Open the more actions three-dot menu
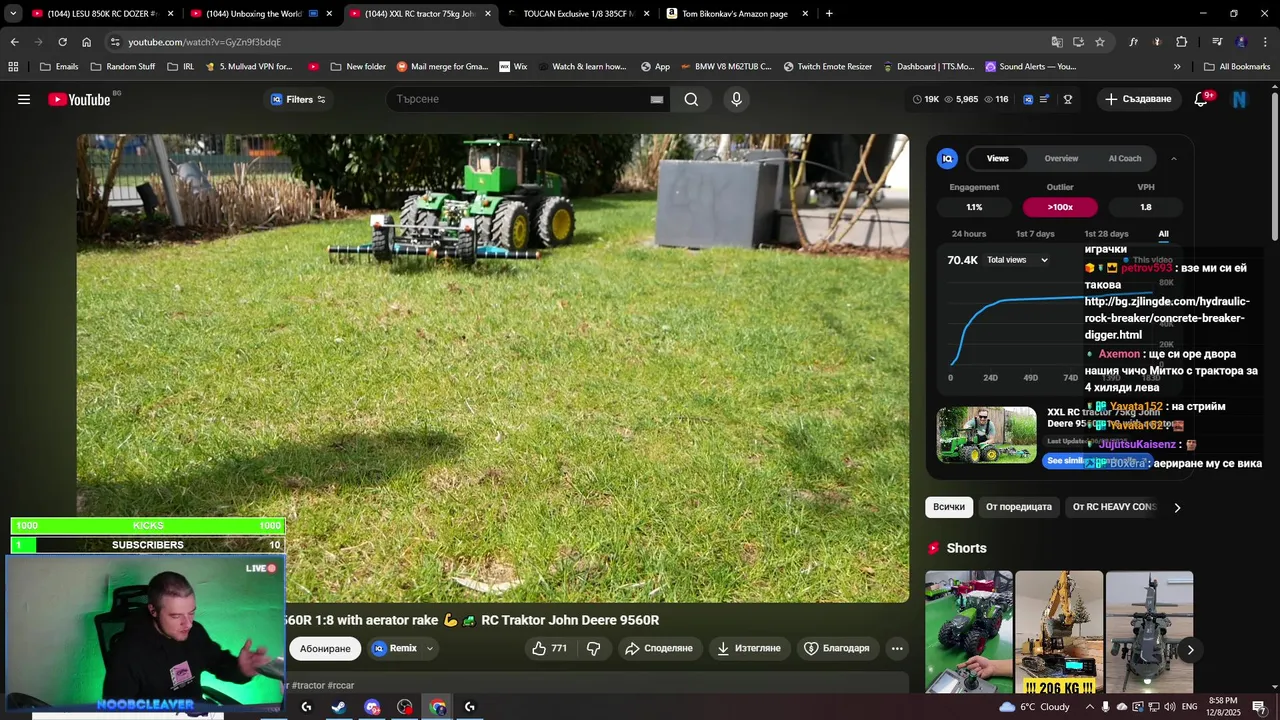The height and width of the screenshot is (720, 1280). click(x=897, y=648)
